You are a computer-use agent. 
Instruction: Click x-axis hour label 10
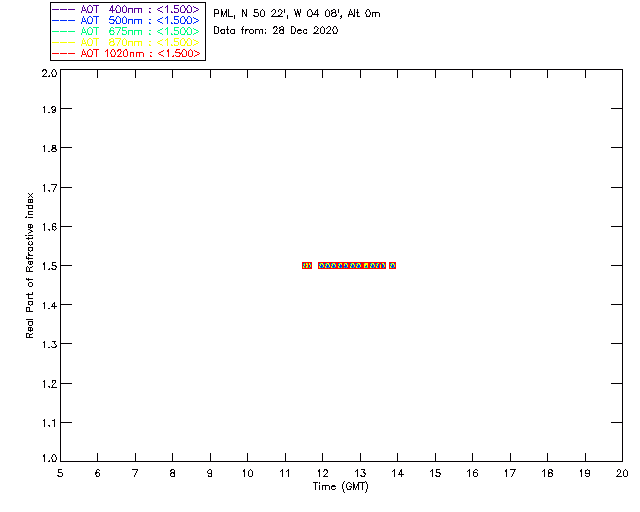click(247, 473)
